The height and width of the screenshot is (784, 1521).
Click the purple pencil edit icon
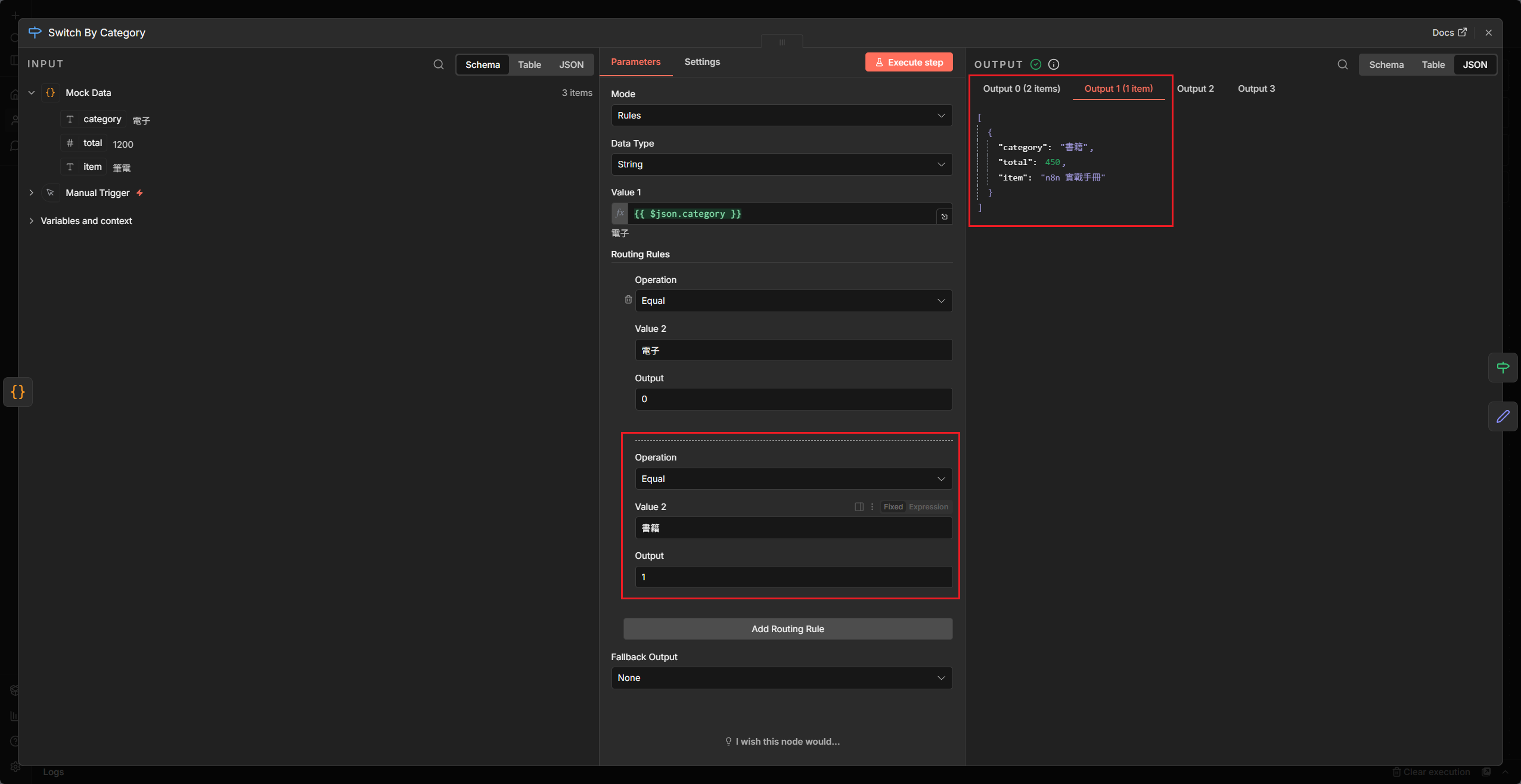point(1503,416)
